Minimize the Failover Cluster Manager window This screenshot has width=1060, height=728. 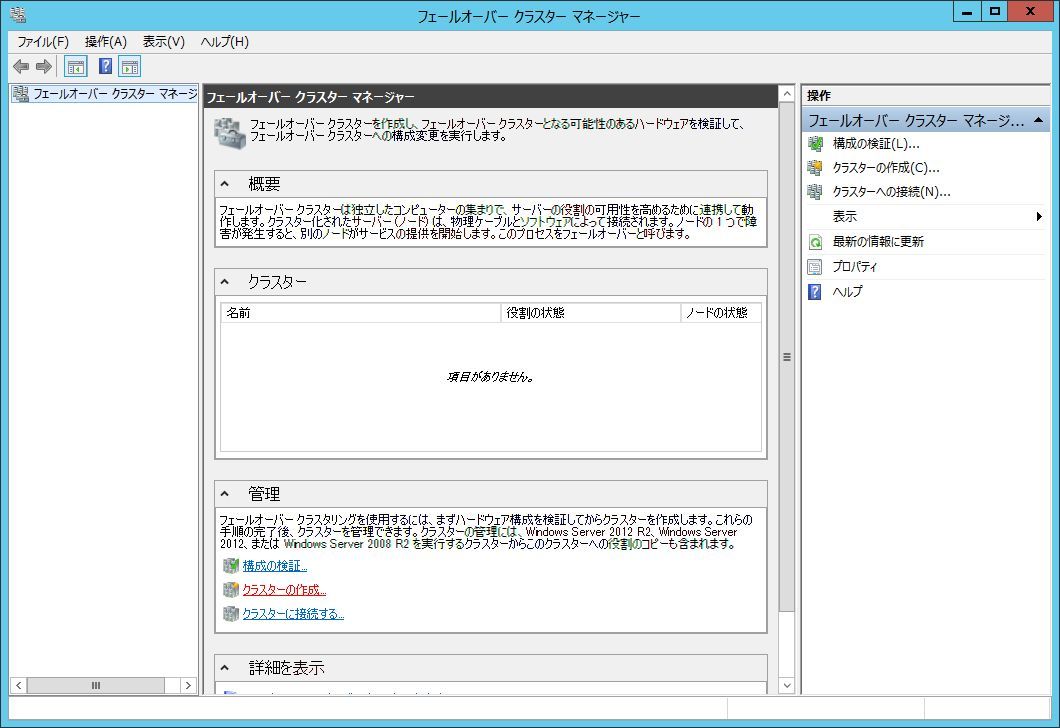[967, 11]
